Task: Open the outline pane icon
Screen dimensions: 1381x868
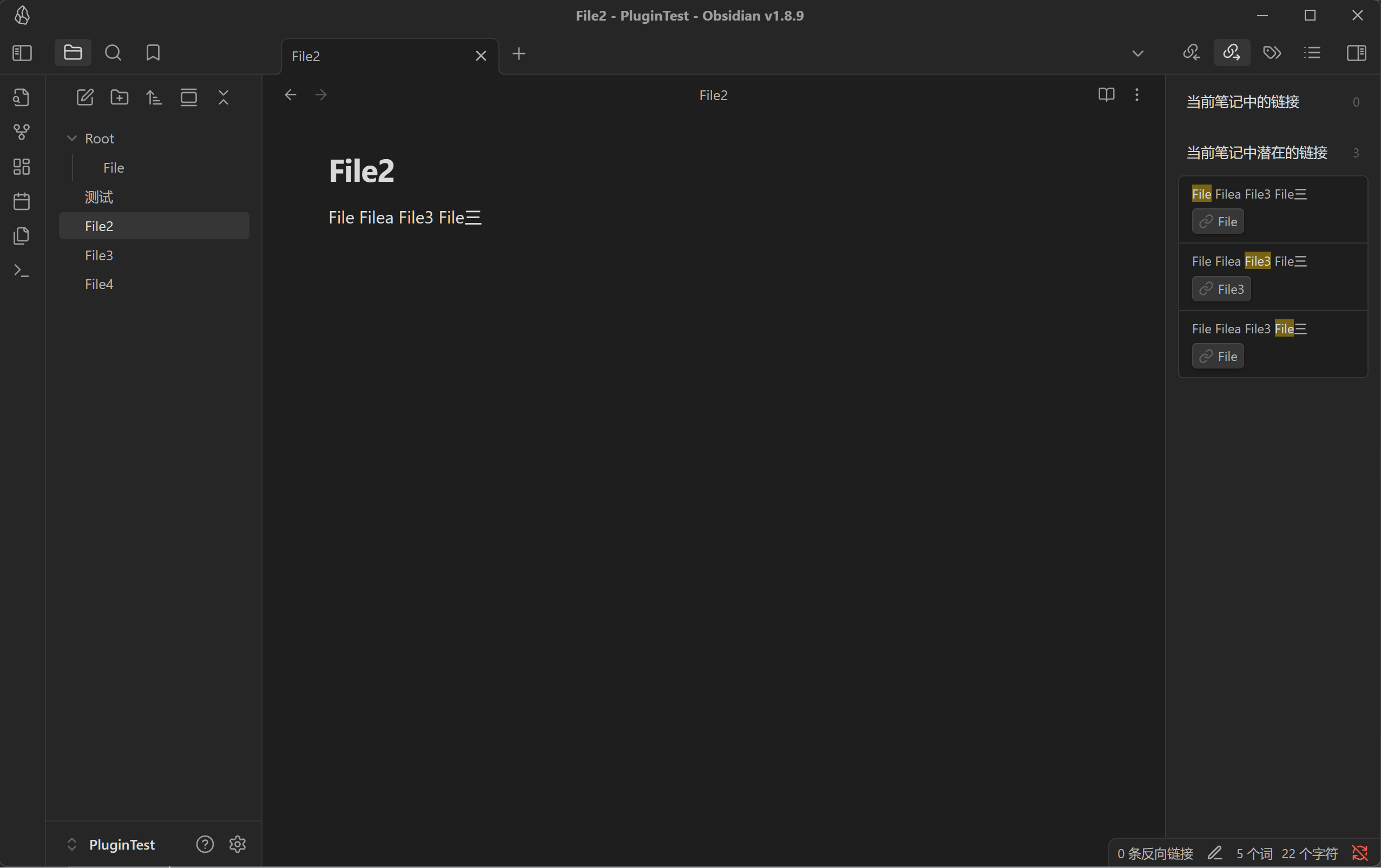Action: [1312, 53]
